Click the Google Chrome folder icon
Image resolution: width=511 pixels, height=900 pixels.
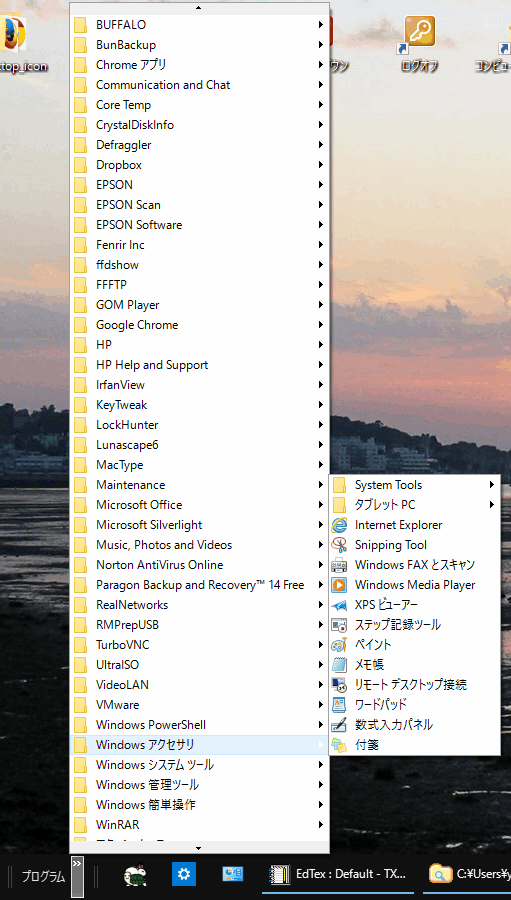80,325
